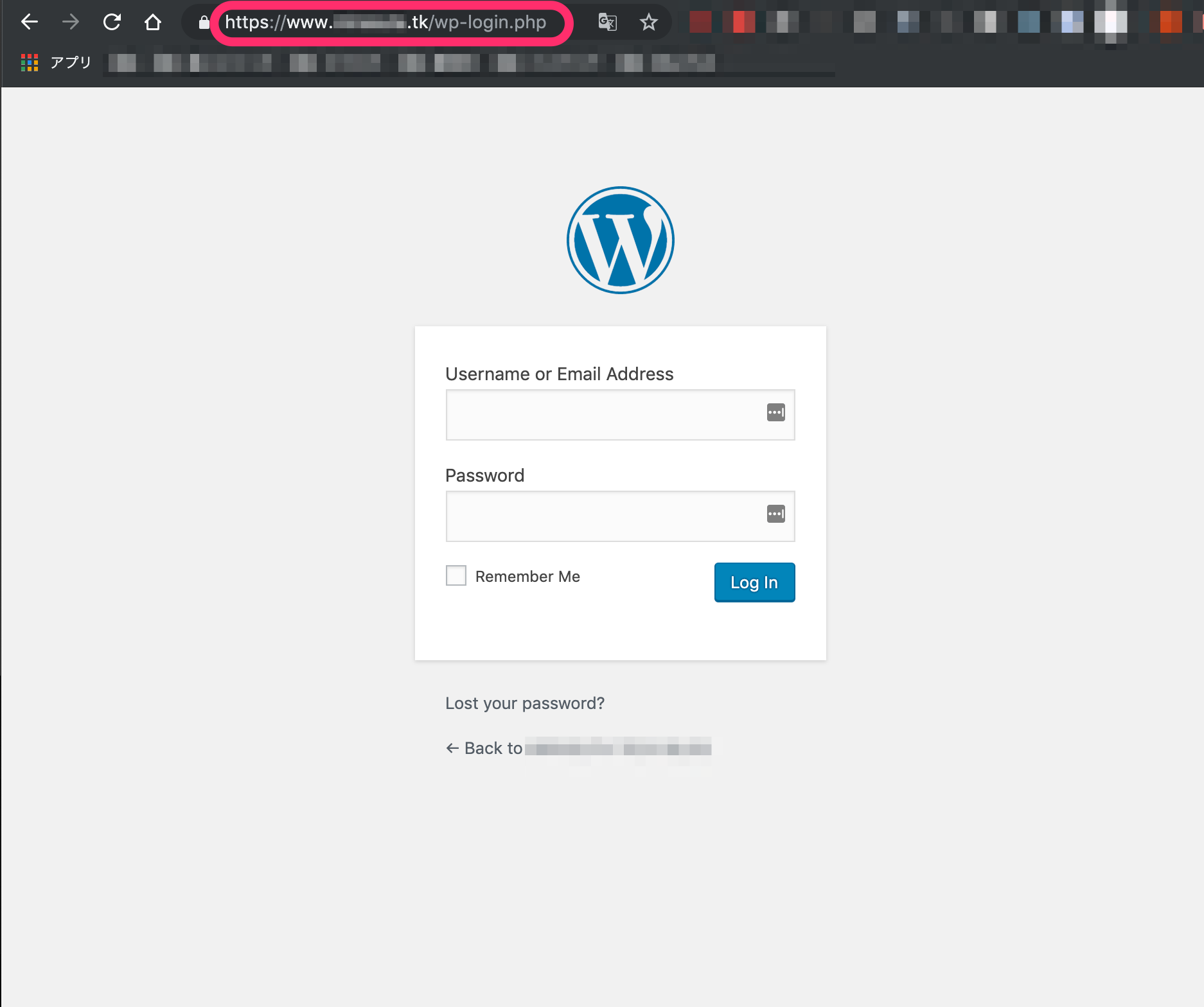
Task: Open the browser home page icon
Action: (153, 22)
